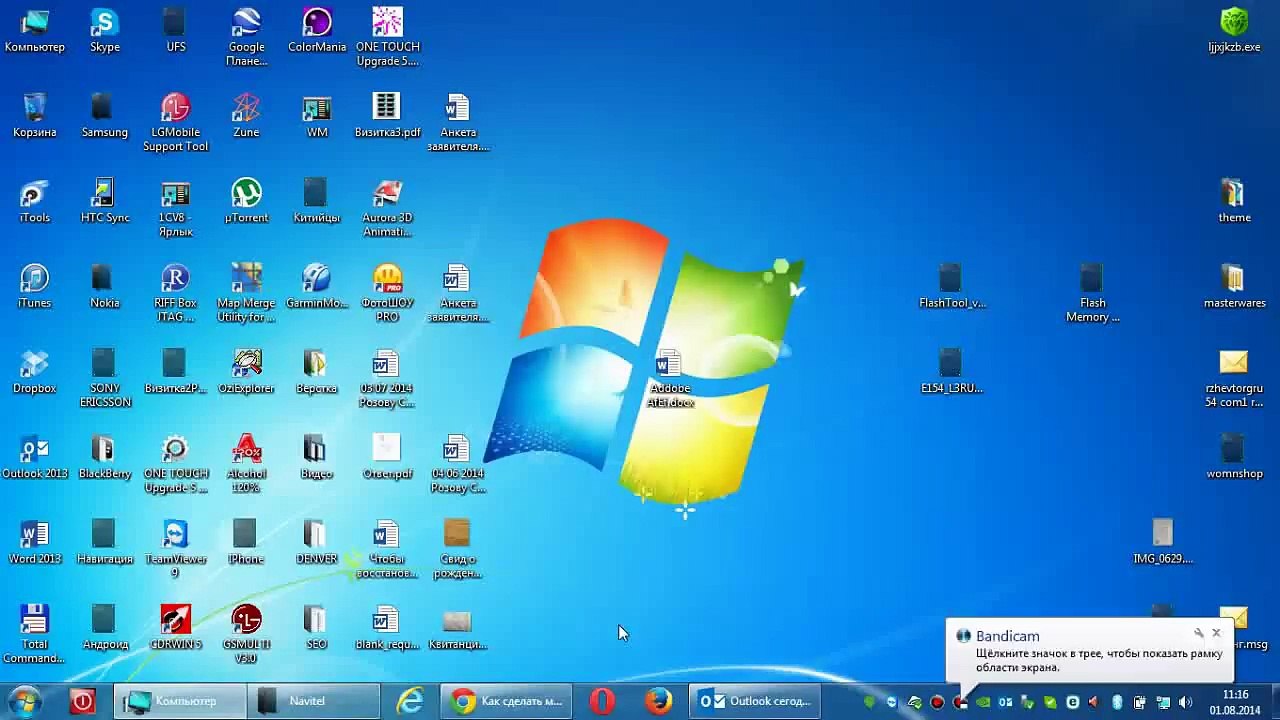This screenshot has height=720, width=1280.
Task: Select the Map Merge Utility icon
Action: click(246, 293)
